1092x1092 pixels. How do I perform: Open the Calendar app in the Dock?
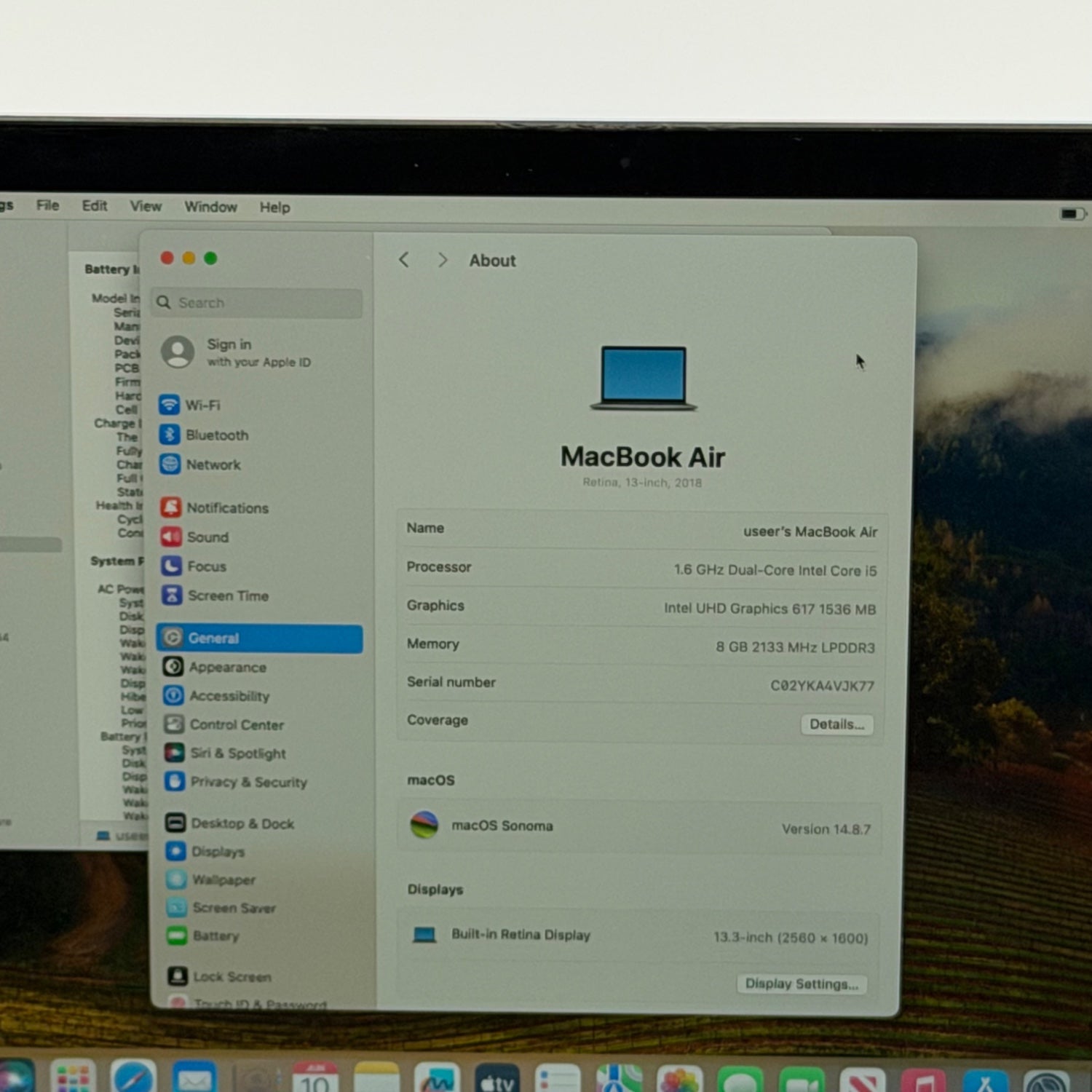315,1077
